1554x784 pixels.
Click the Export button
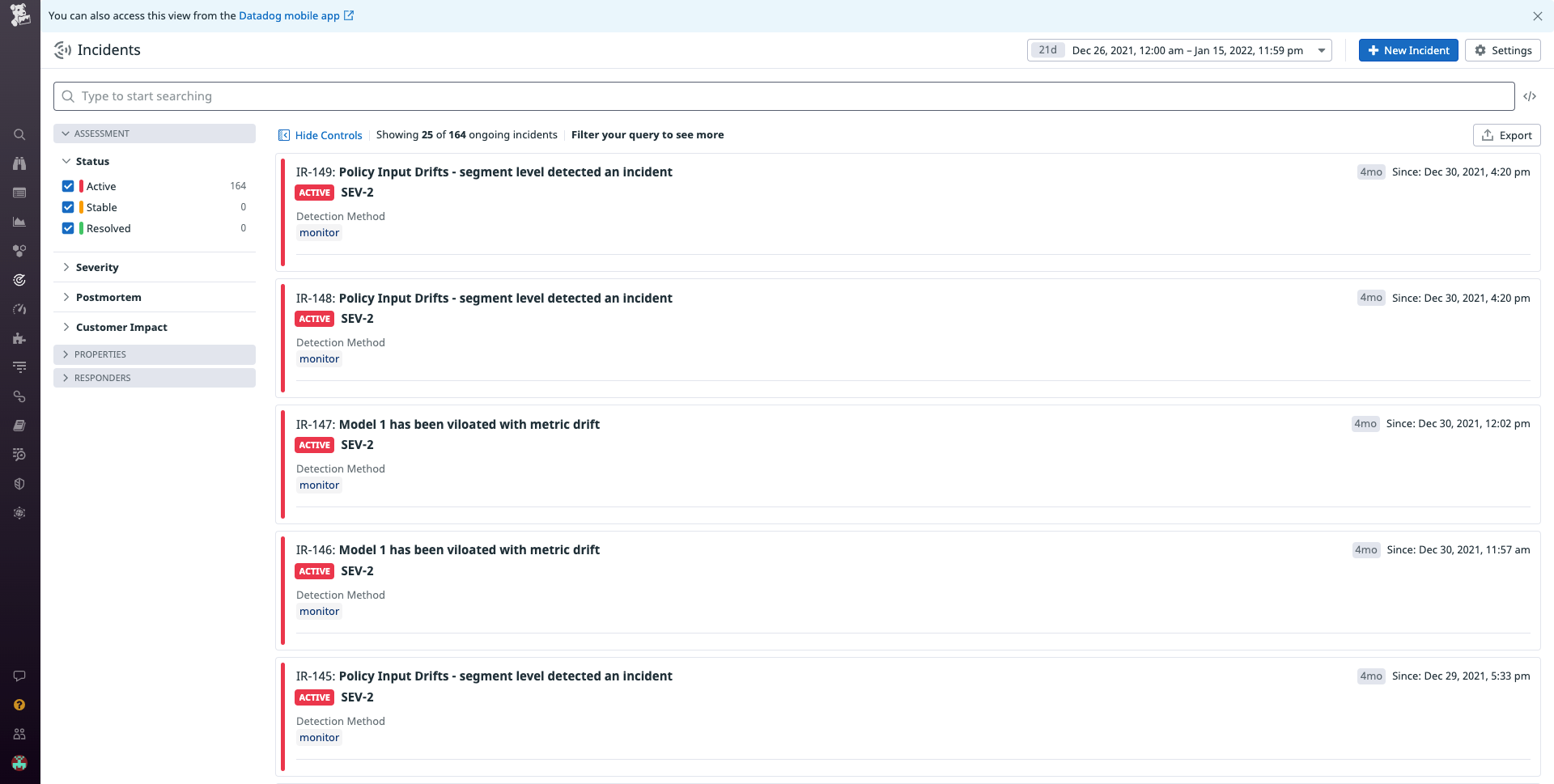click(1506, 134)
